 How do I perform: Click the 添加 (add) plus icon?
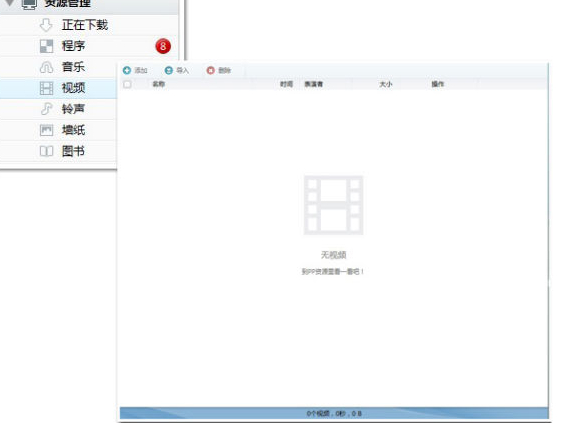pos(126,70)
